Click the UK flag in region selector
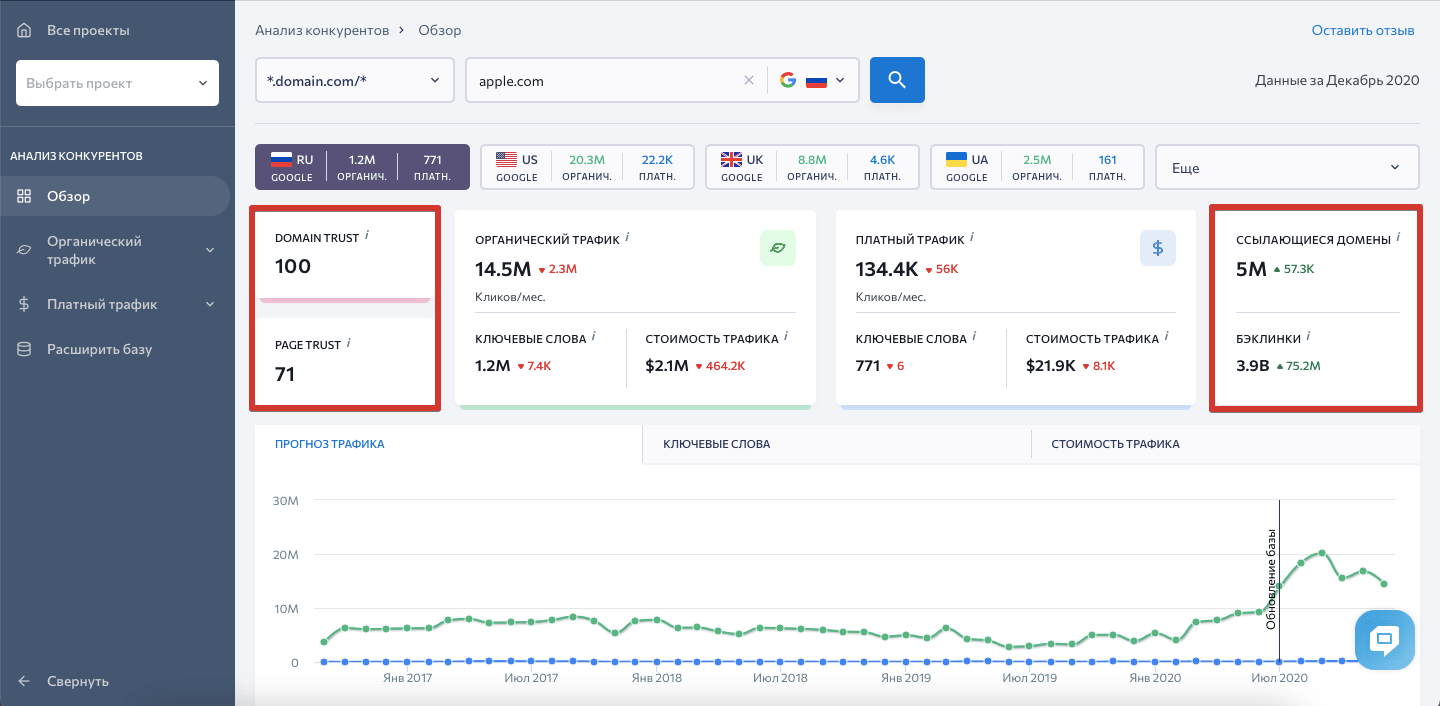The width and height of the screenshot is (1440, 706). coord(731,160)
